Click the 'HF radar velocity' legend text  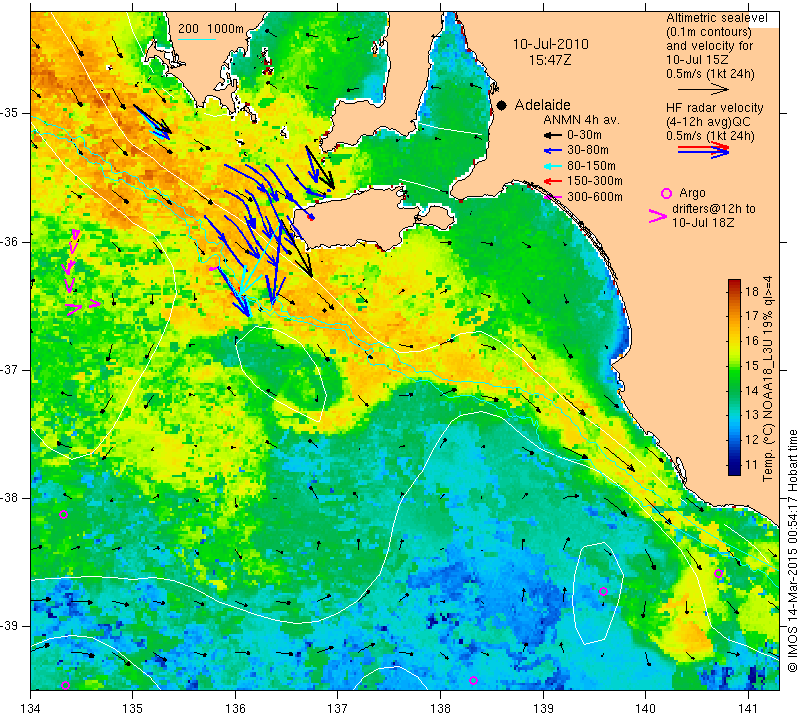714,108
